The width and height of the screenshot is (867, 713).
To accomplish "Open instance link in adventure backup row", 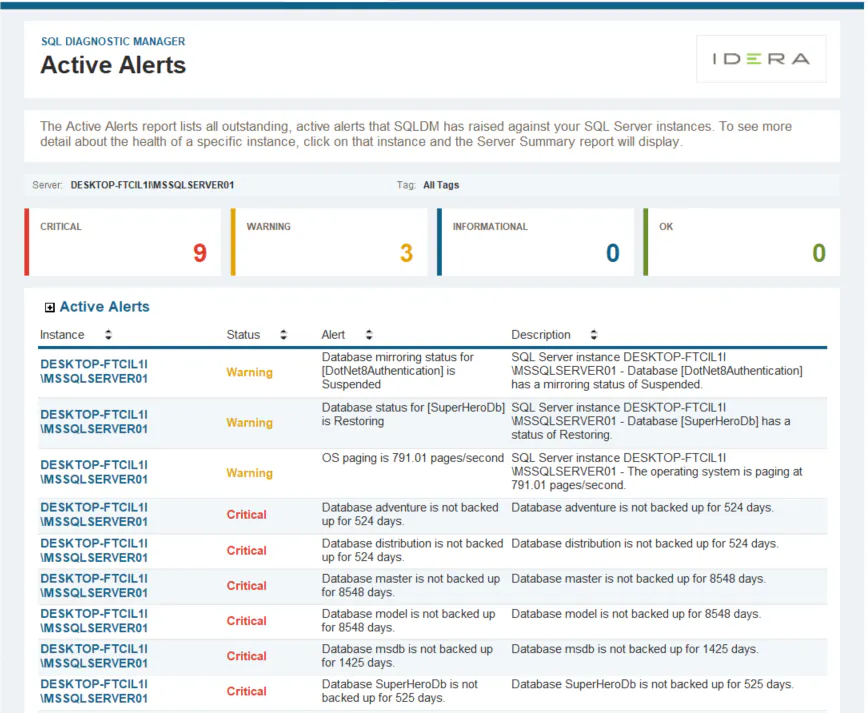I will [x=94, y=514].
